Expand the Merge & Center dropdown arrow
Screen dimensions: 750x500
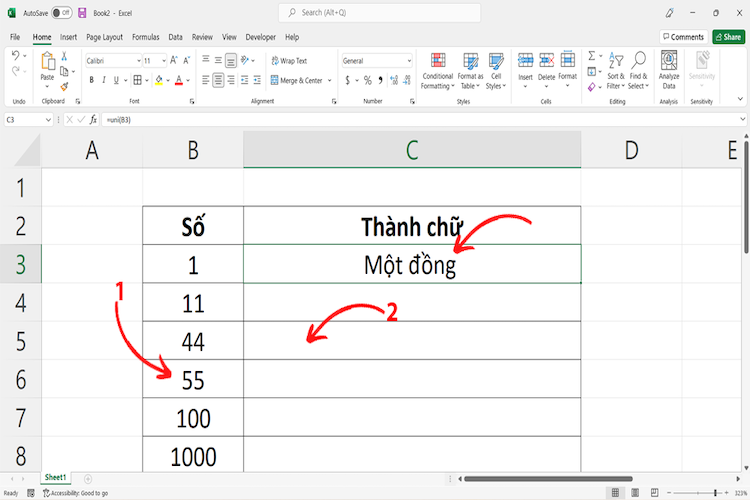[330, 80]
